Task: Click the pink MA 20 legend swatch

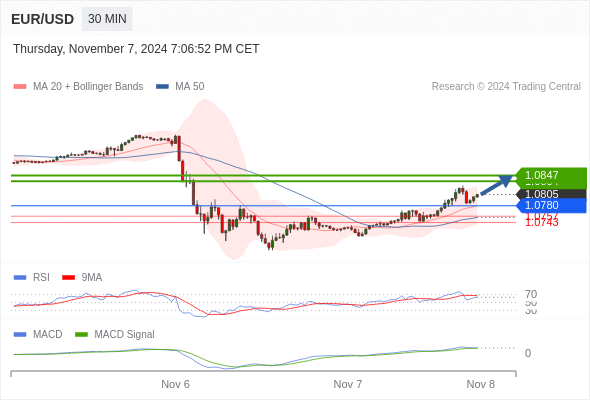Action: click(20, 87)
